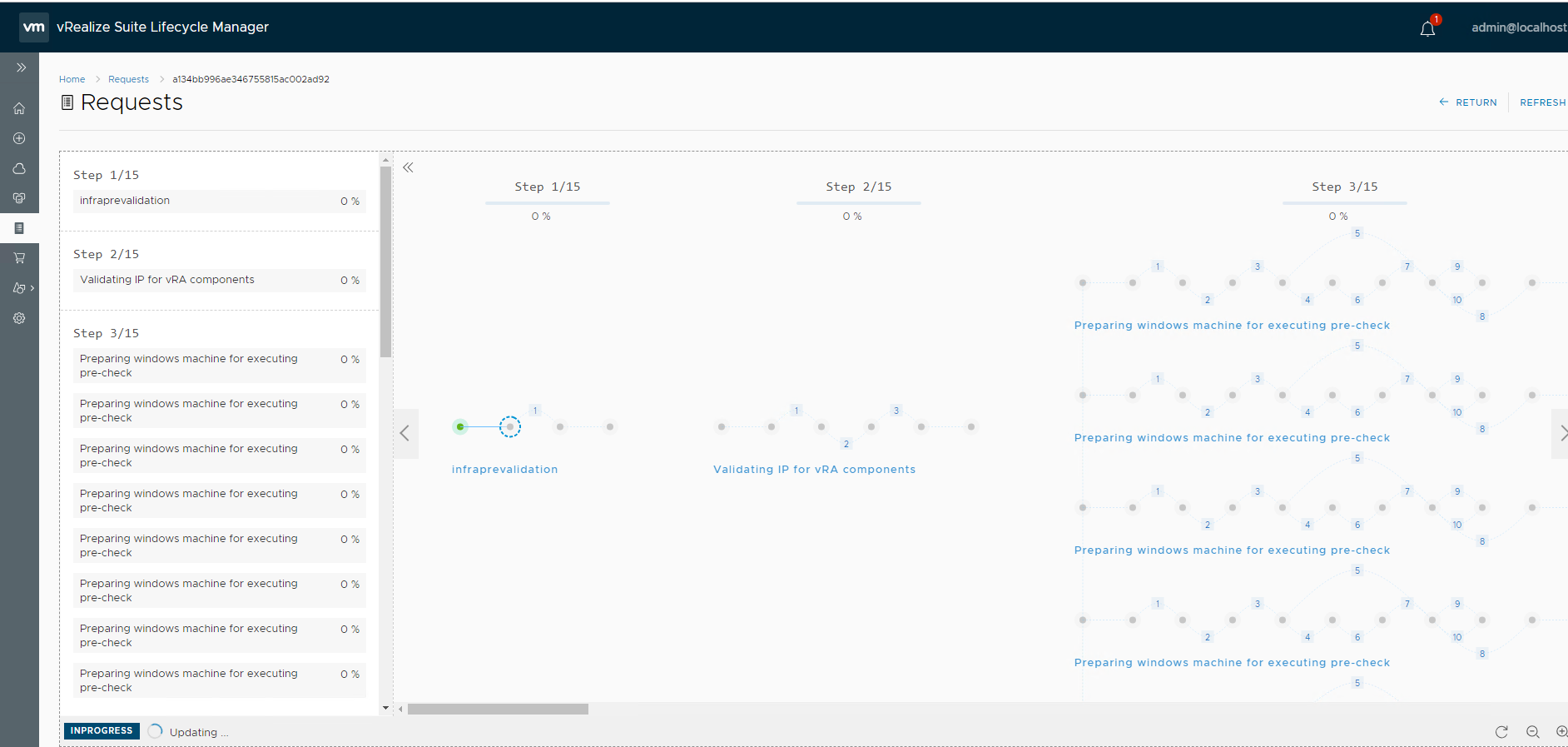Click the plus-circle create icon in the sidebar
1568x747 pixels.
pos(19,138)
